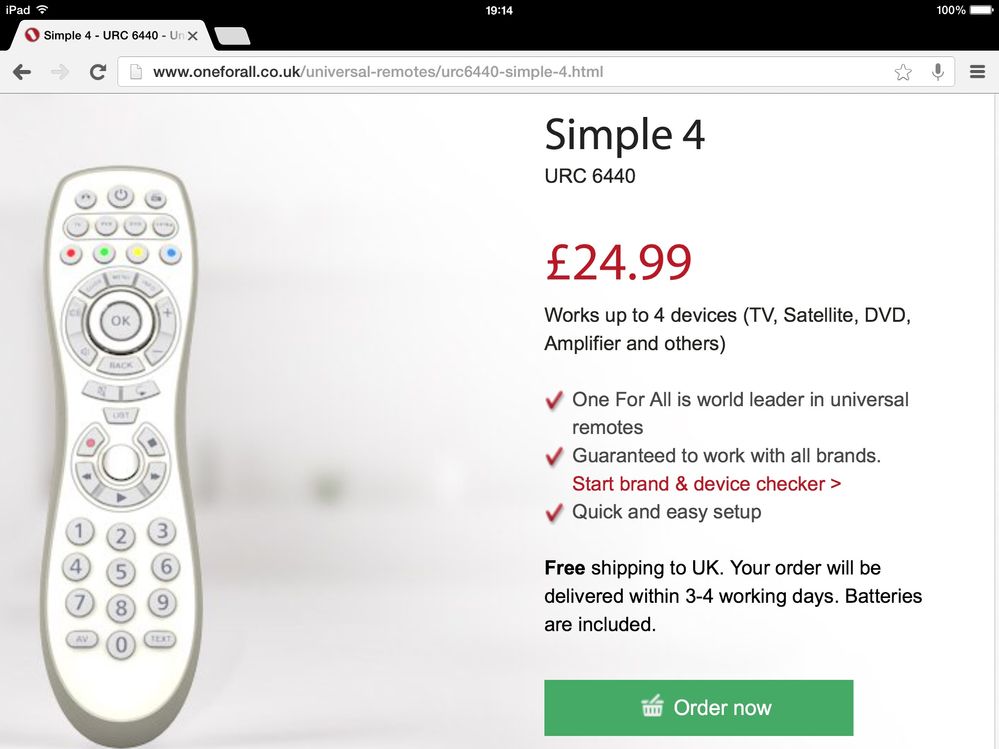
Task: Click the remote's power button icon
Action: click(x=120, y=196)
